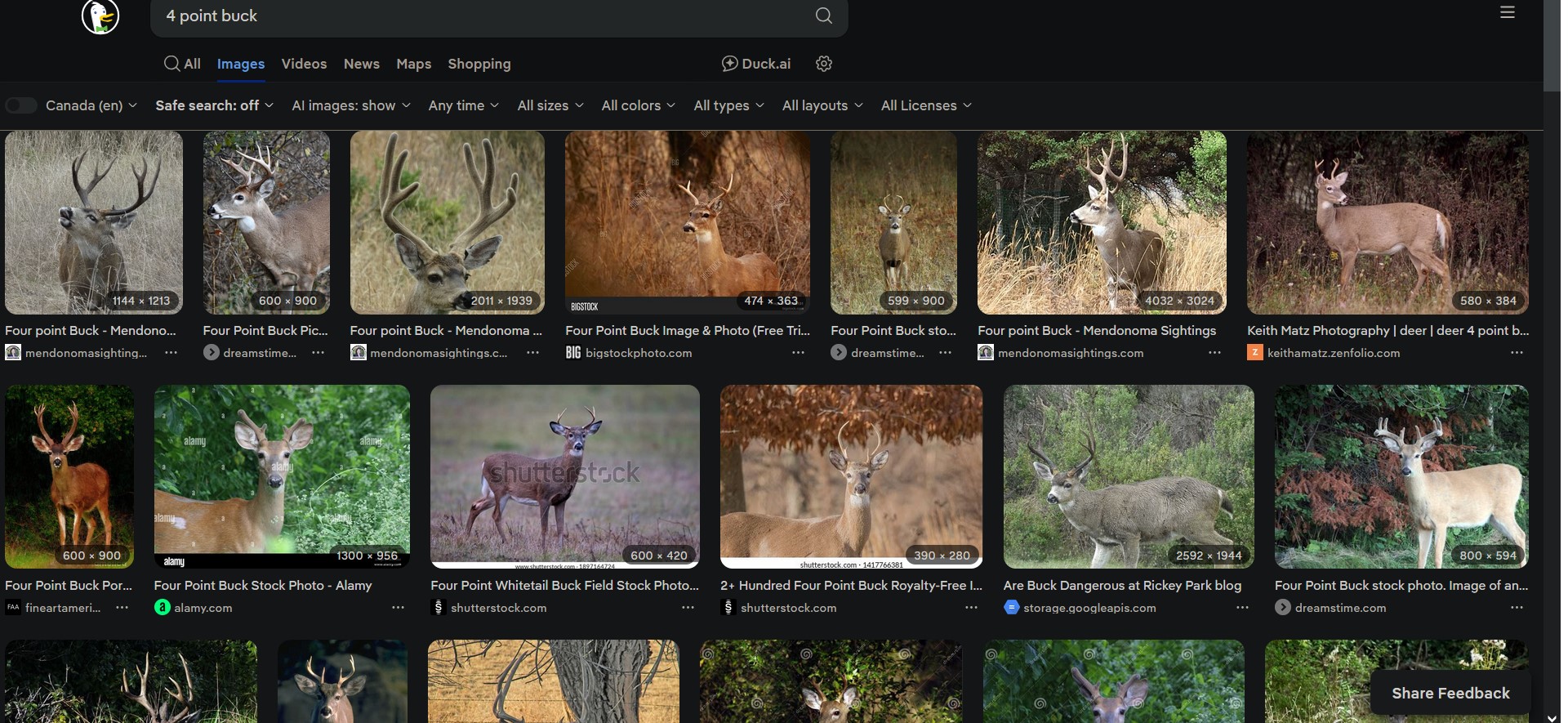Click the alamy.com green favicon

click(x=163, y=608)
